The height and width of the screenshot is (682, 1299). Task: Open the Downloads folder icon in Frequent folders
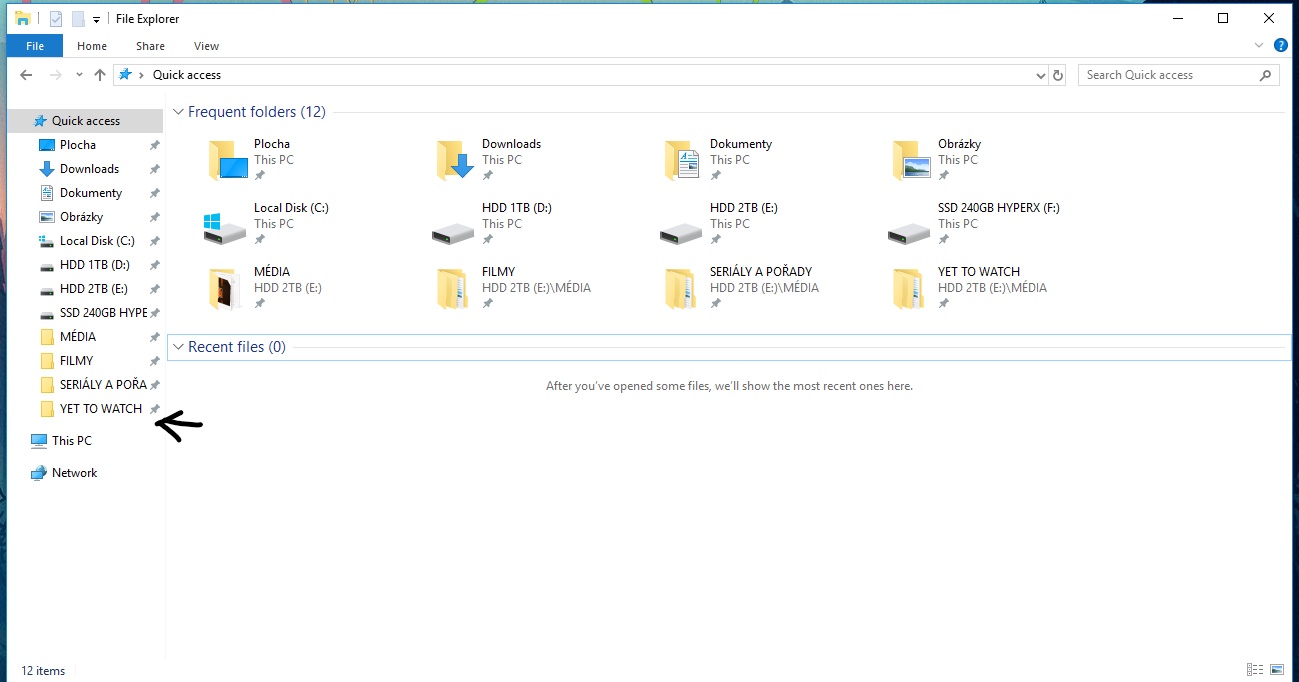point(455,160)
